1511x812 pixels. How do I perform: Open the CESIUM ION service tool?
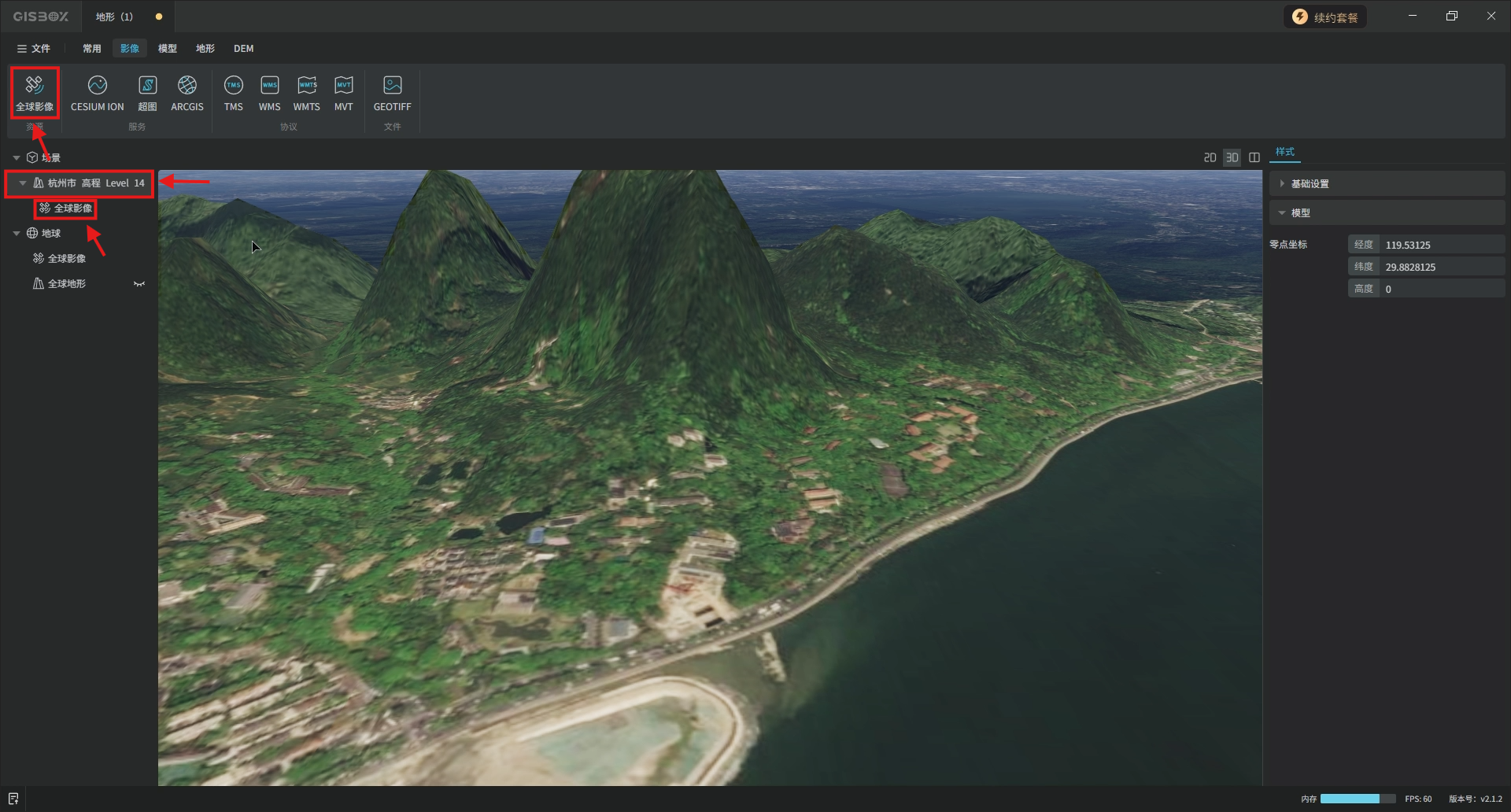coord(97,92)
